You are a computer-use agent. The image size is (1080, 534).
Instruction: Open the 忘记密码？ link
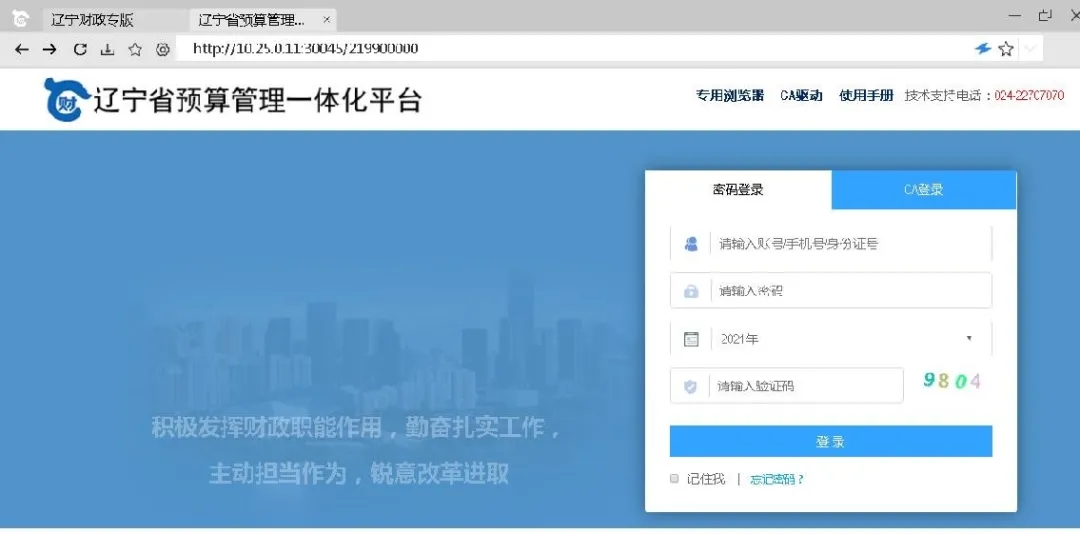click(x=777, y=479)
